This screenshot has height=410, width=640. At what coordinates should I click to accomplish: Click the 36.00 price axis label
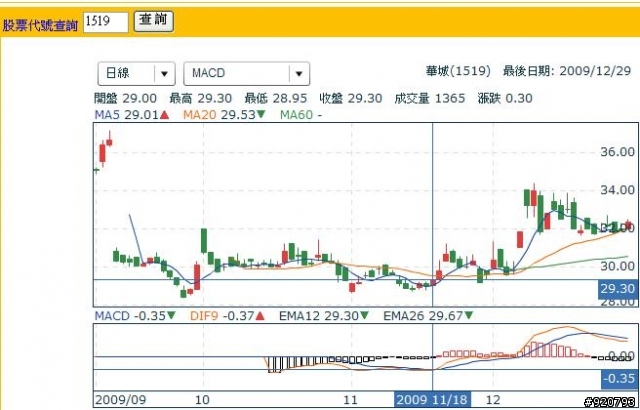618,152
